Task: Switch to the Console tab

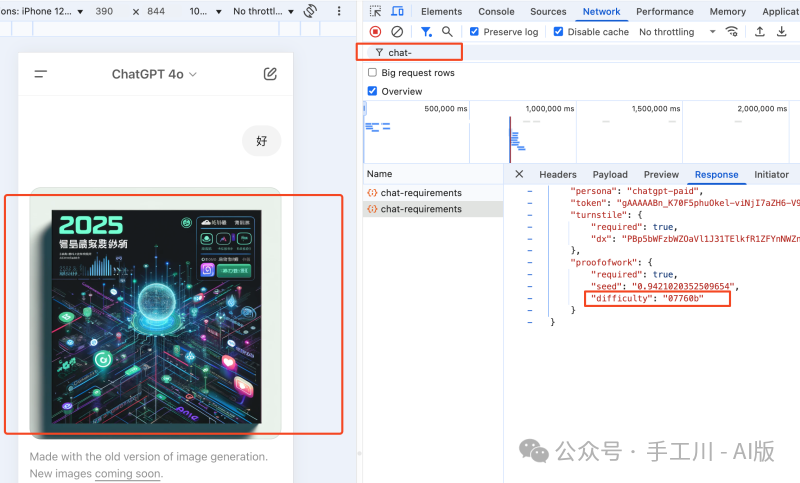Action: [x=496, y=11]
